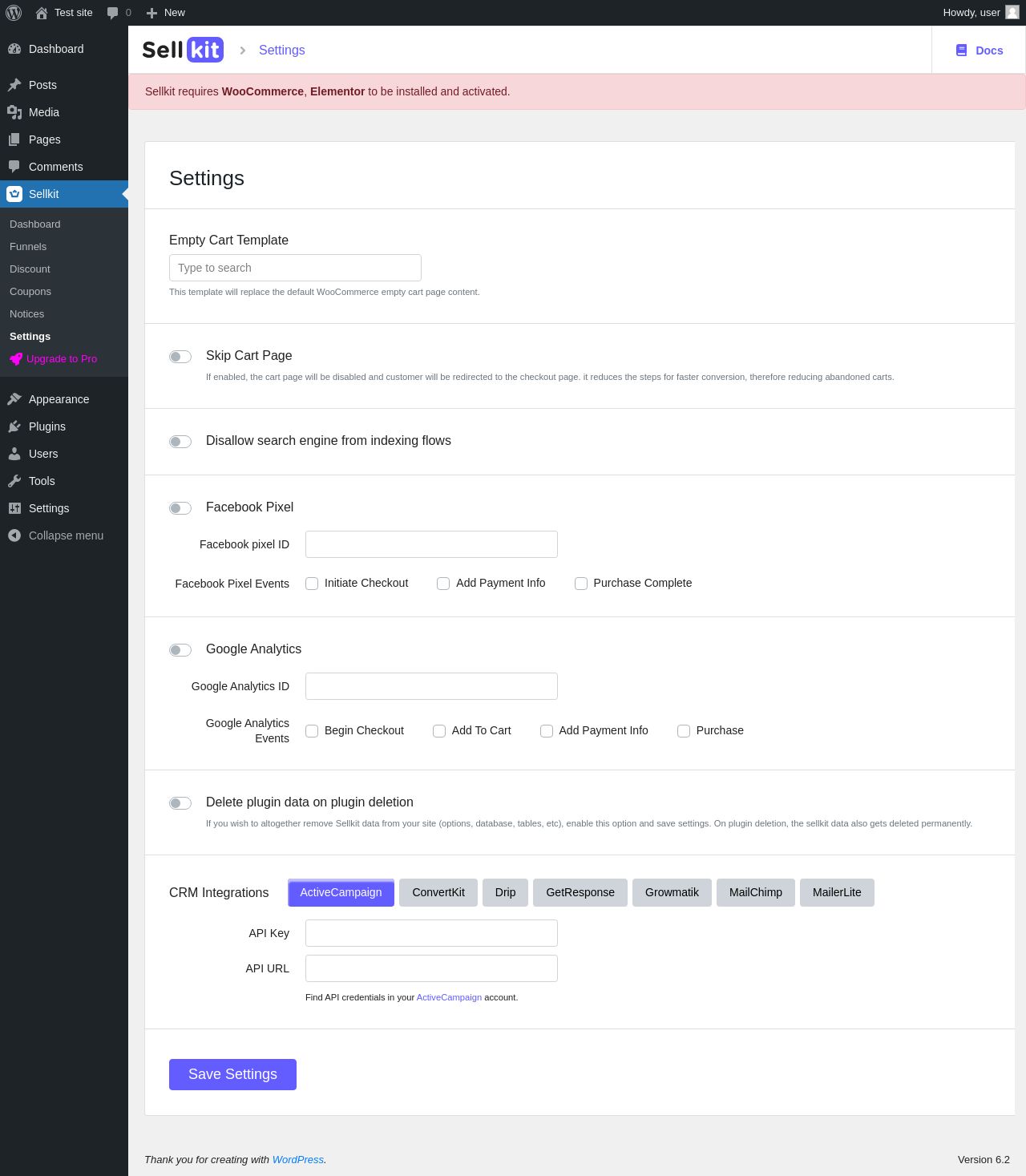Check the Add To Cart checkbox
Image resolution: width=1026 pixels, height=1176 pixels.
(439, 731)
